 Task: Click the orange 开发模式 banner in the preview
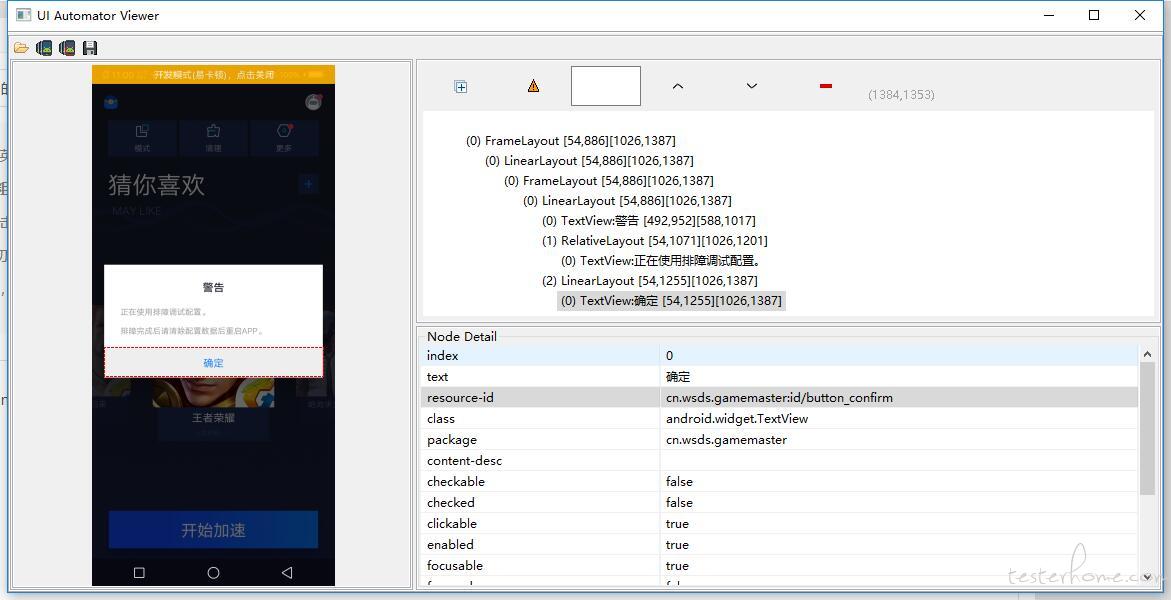point(214,75)
